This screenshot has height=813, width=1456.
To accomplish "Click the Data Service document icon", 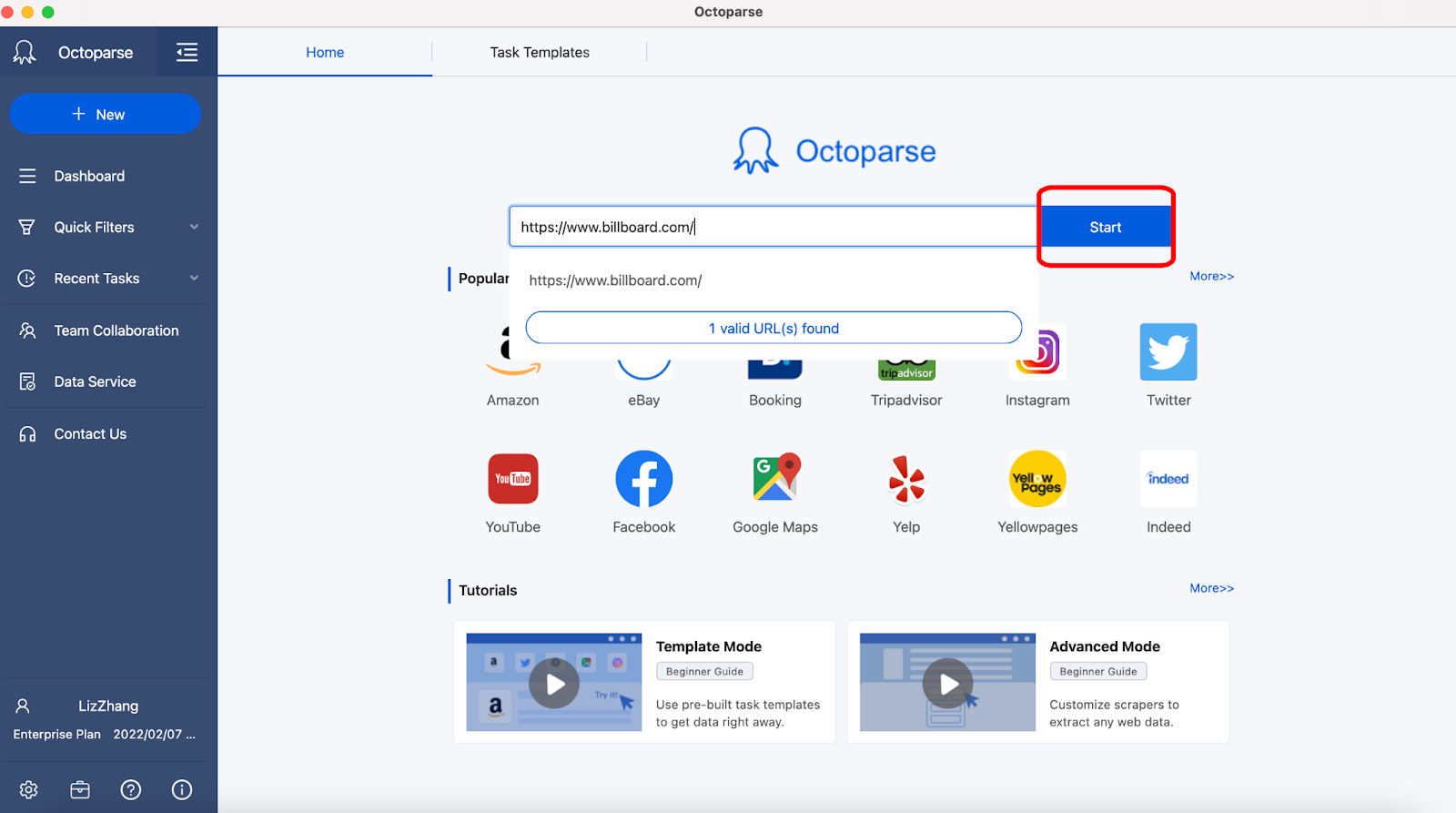I will (27, 381).
